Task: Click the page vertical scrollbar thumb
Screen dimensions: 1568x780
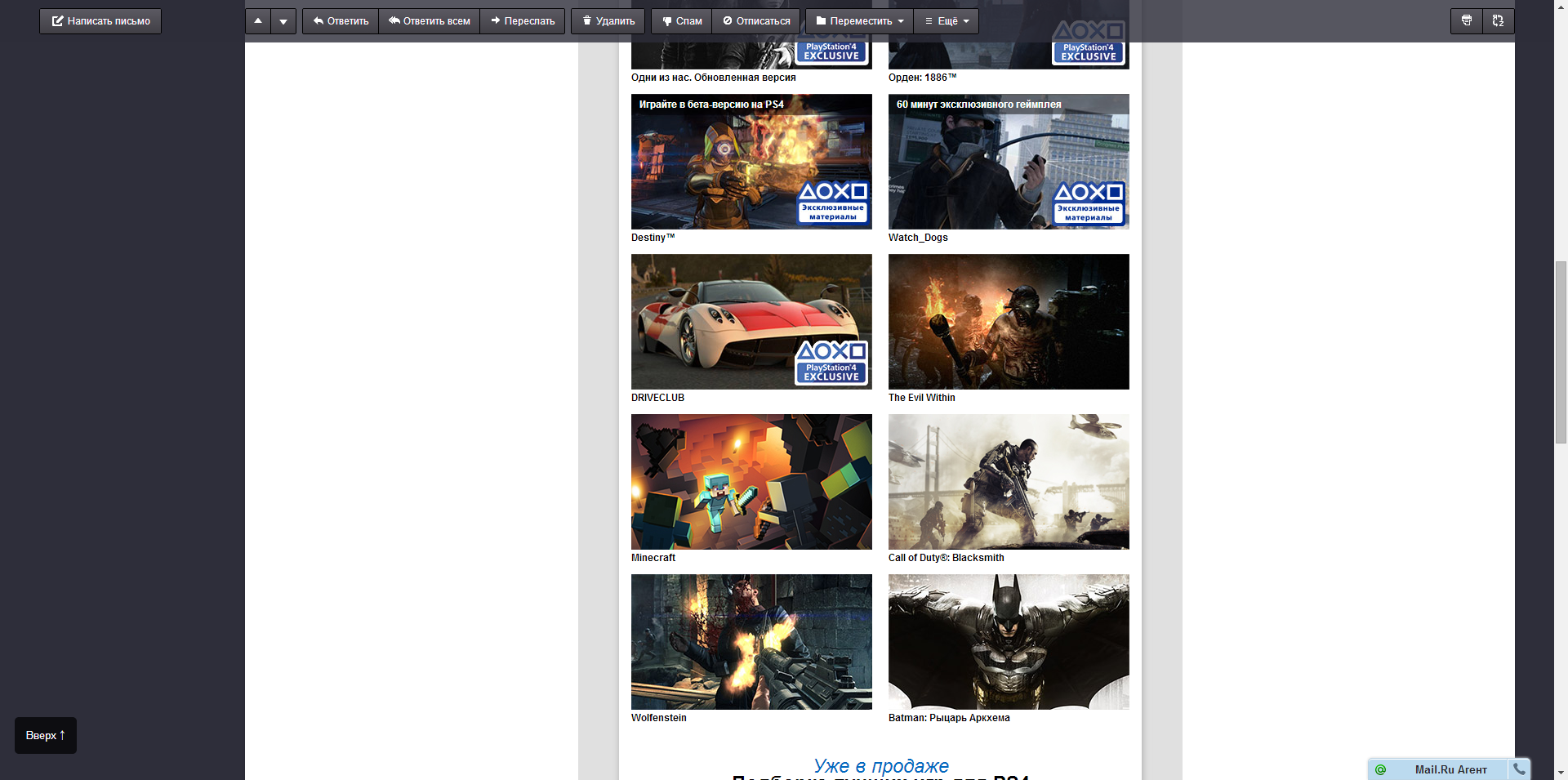Action: coord(1561,352)
